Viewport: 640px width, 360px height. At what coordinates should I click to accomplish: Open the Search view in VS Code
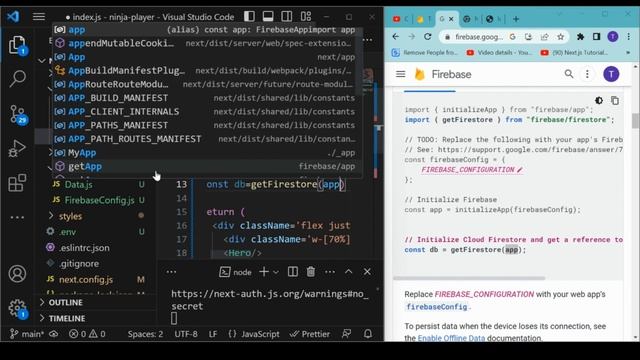(x=17, y=78)
